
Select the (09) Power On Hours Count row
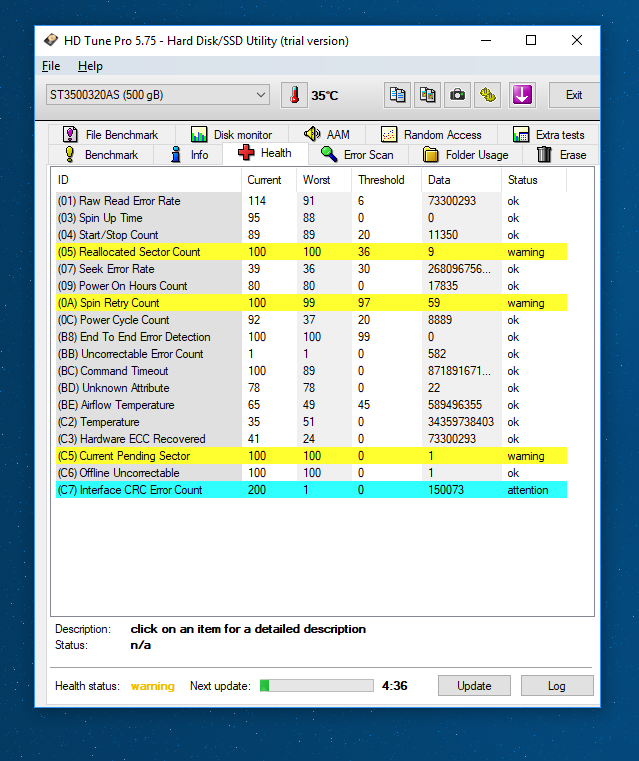coord(311,286)
